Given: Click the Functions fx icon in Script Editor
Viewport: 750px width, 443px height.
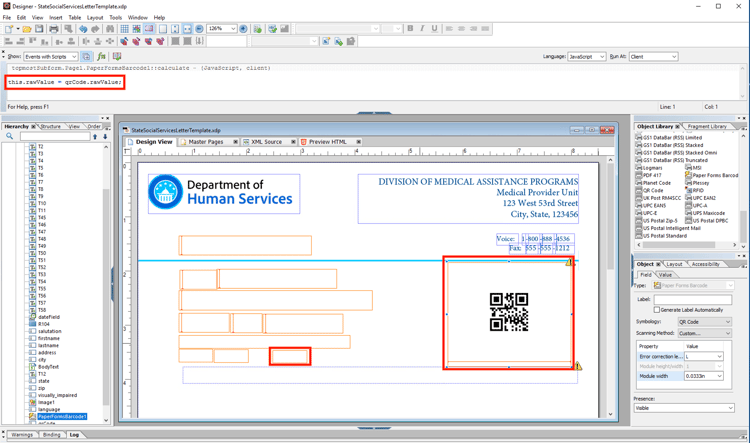Looking at the screenshot, I should [101, 56].
